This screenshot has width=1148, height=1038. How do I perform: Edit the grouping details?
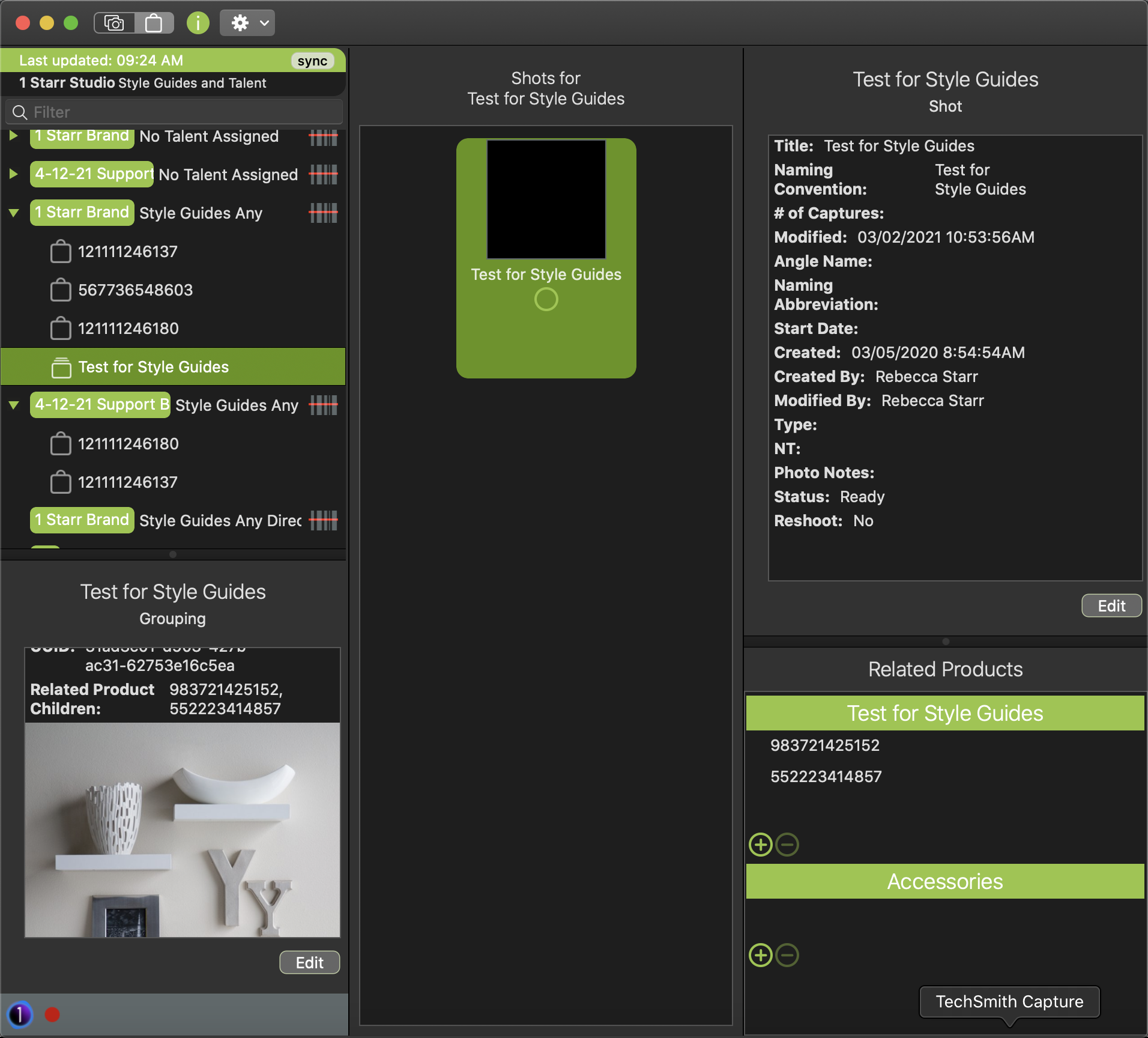pyautogui.click(x=310, y=963)
